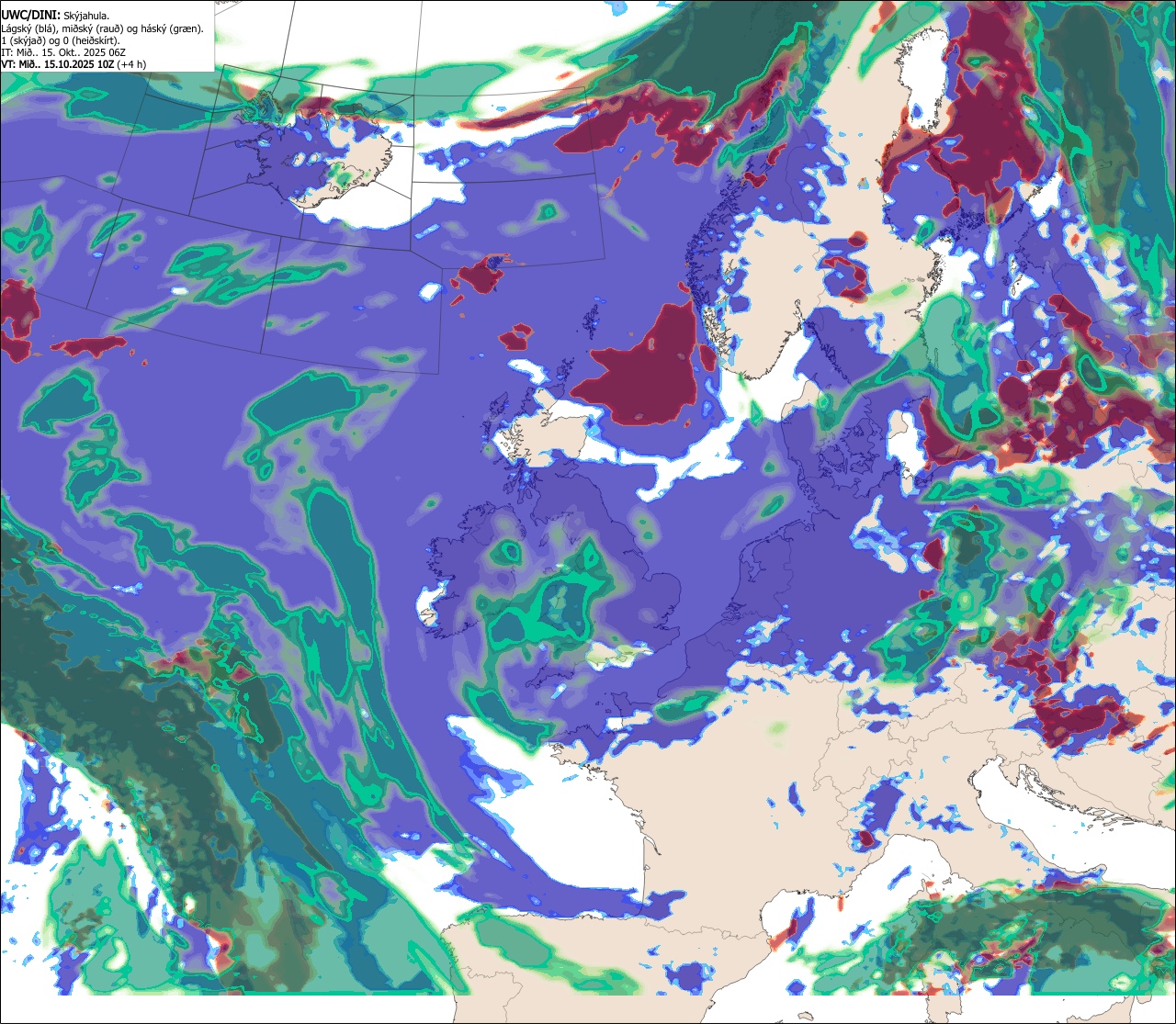The height and width of the screenshot is (1024, 1176).
Task: Click the 'UWC/DINI: Skýjahula.' title text
Action: (x=55, y=15)
